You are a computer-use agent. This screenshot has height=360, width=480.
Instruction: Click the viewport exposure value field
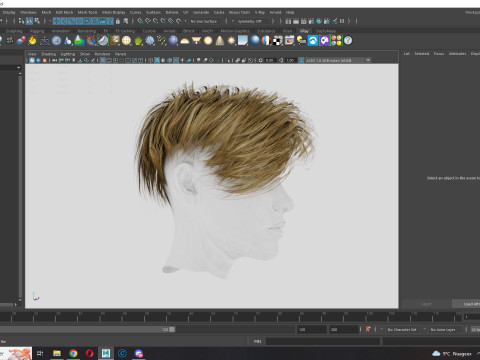pyautogui.click(x=270, y=60)
